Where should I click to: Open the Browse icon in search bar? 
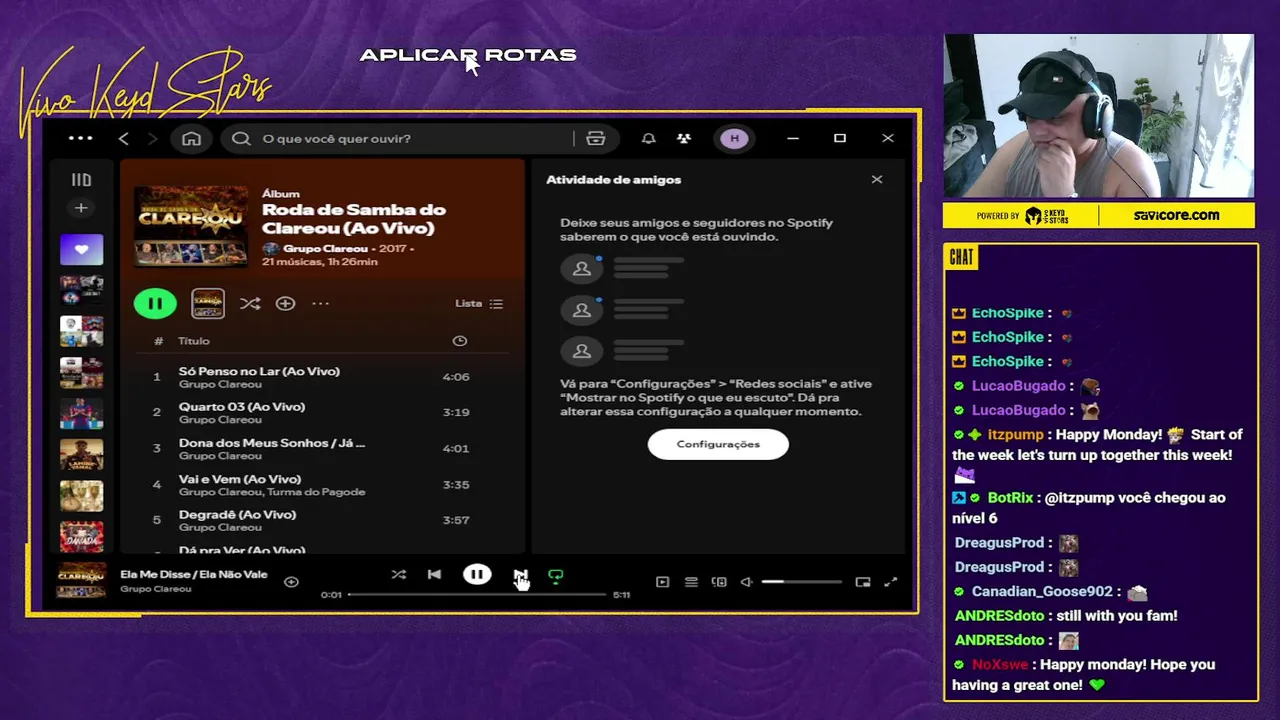point(596,138)
